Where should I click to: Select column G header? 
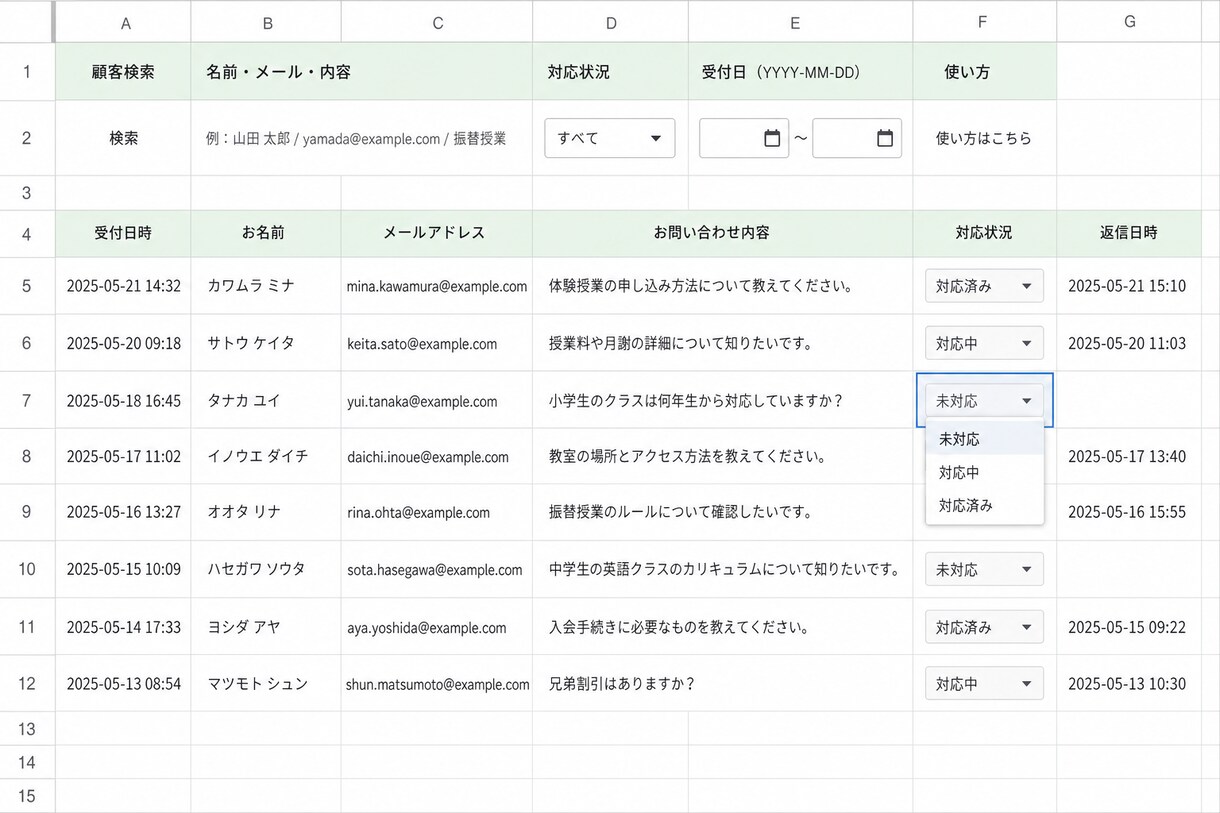tap(1129, 22)
